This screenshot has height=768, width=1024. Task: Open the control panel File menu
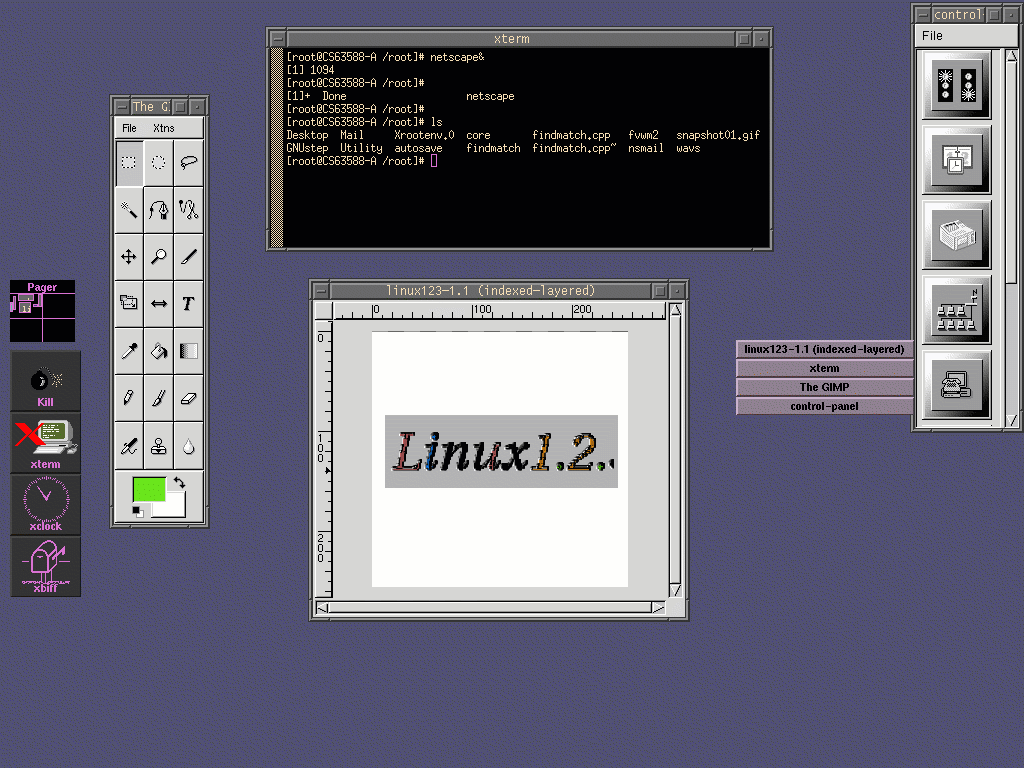[x=932, y=36]
